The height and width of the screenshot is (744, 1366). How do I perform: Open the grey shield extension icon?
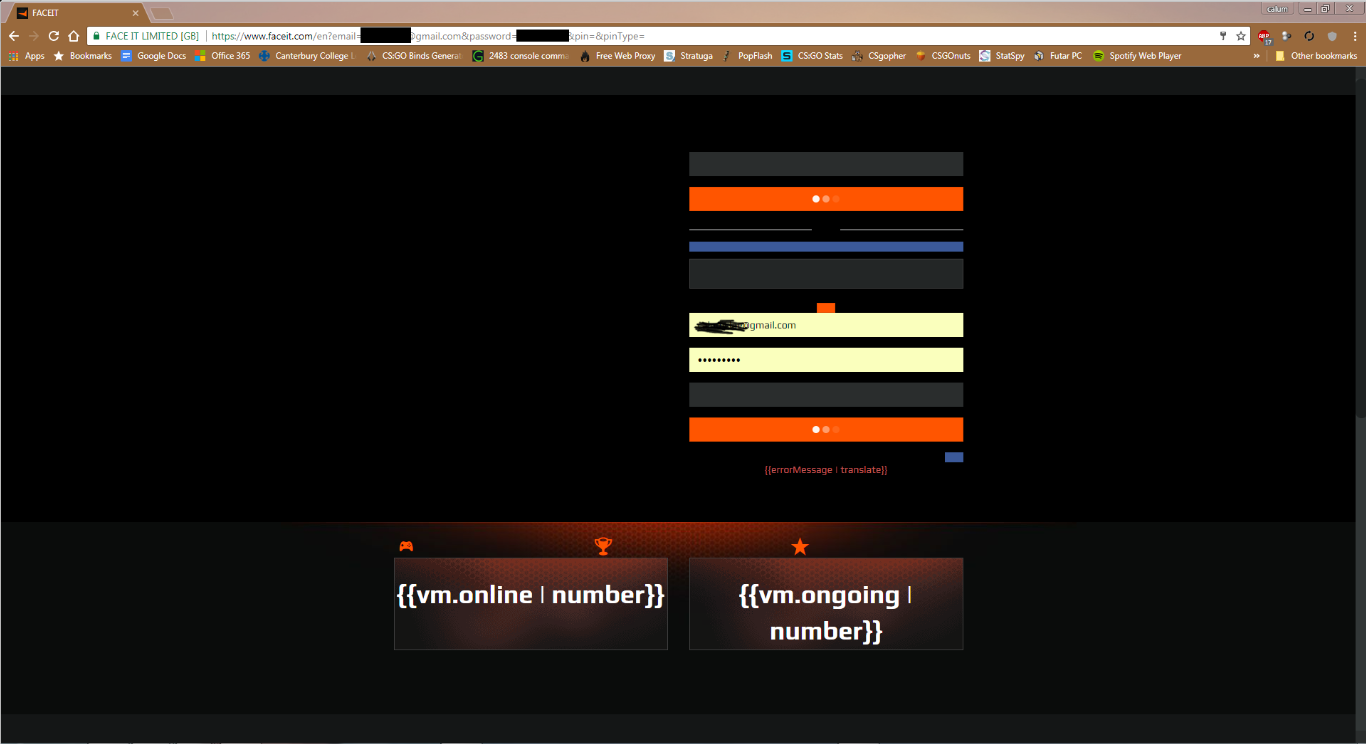(1332, 36)
